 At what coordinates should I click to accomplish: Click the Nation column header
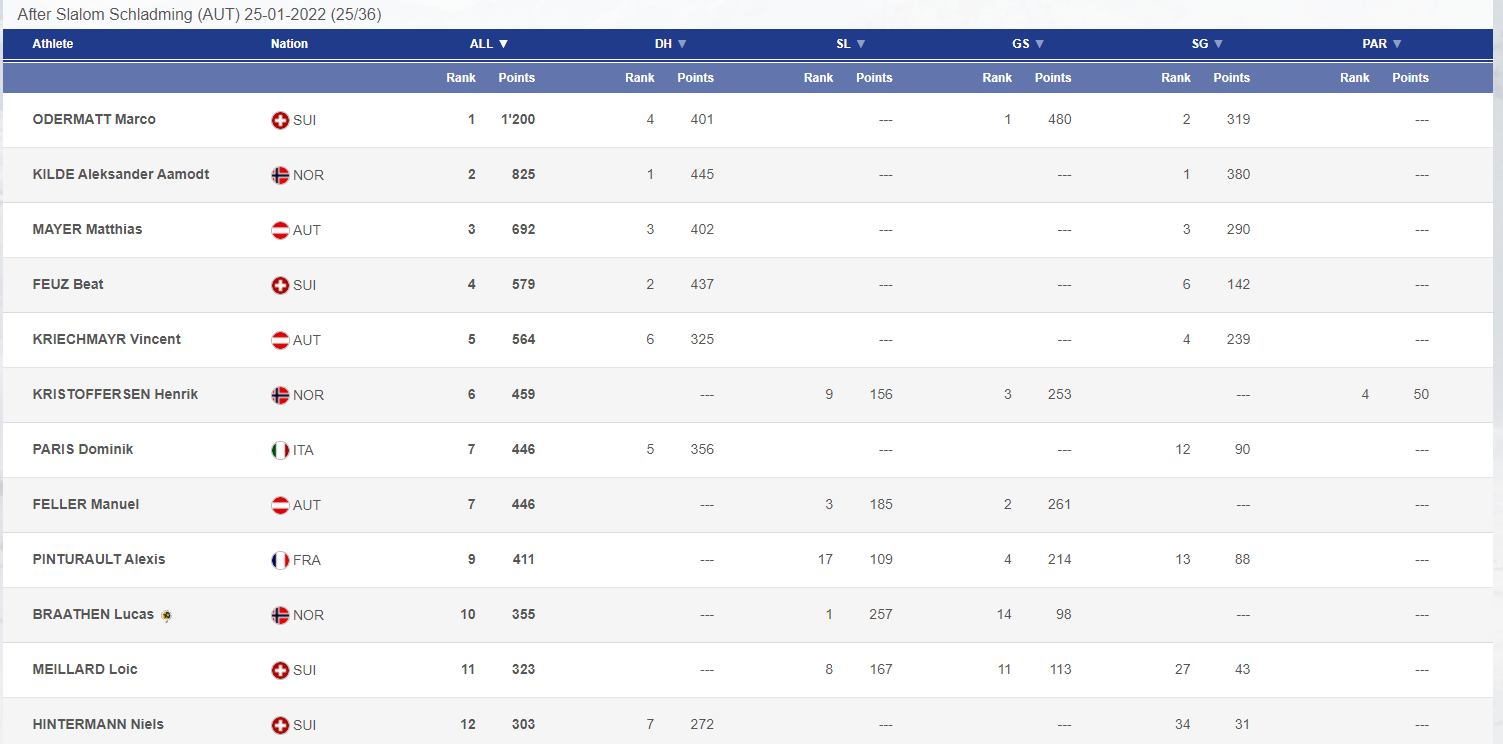(289, 44)
